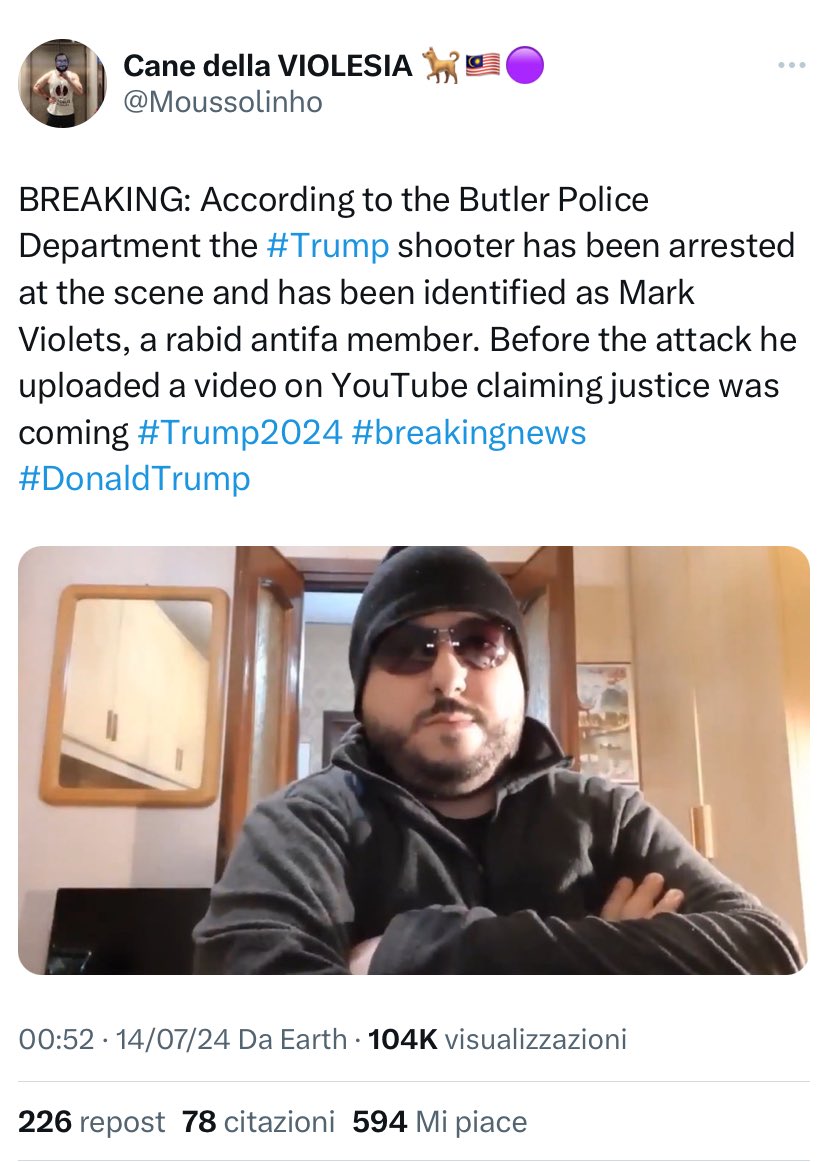This screenshot has height=1162, width=827.
Task: Click the purple circle emoji badge
Action: 525,65
